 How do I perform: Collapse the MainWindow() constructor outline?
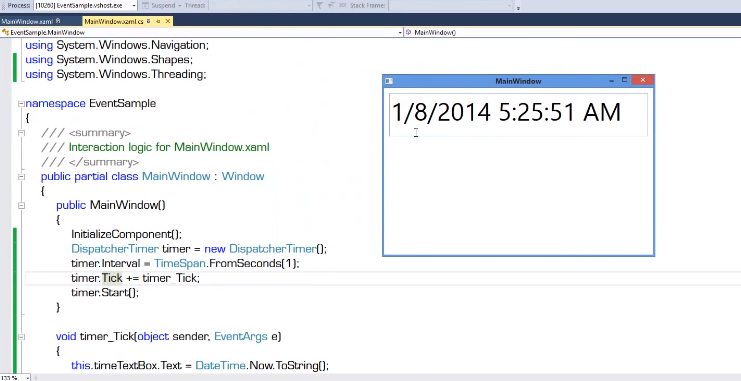click(x=21, y=206)
